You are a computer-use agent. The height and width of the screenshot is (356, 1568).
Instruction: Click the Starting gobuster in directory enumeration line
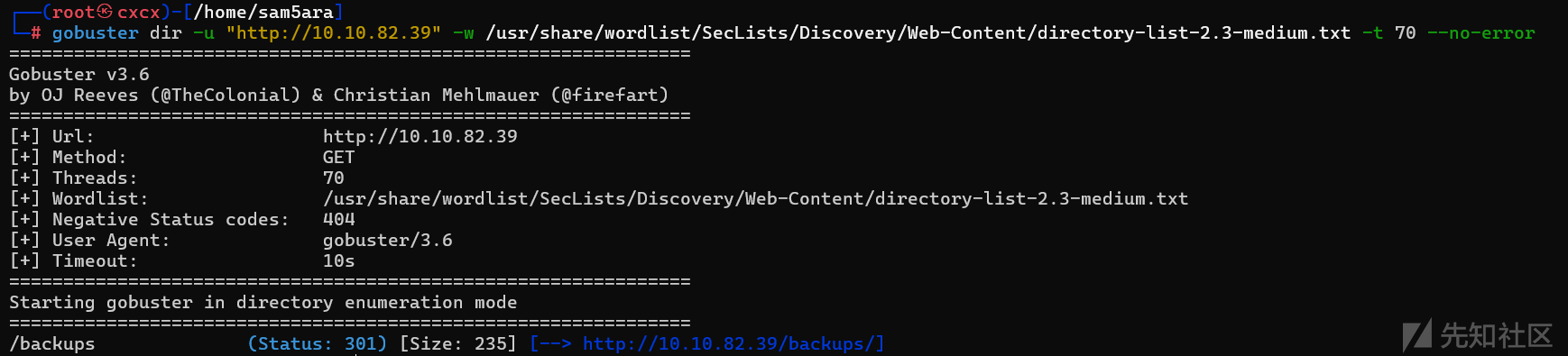coord(263,302)
